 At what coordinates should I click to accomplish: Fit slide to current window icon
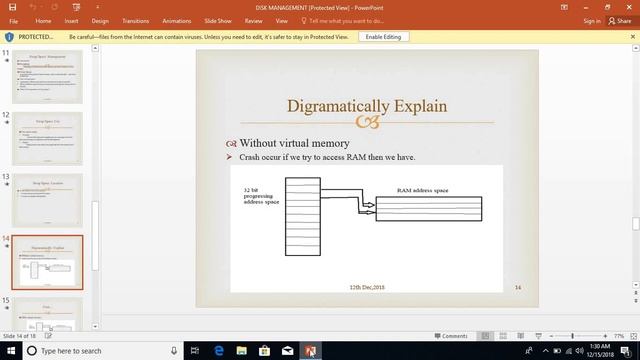coord(633,336)
